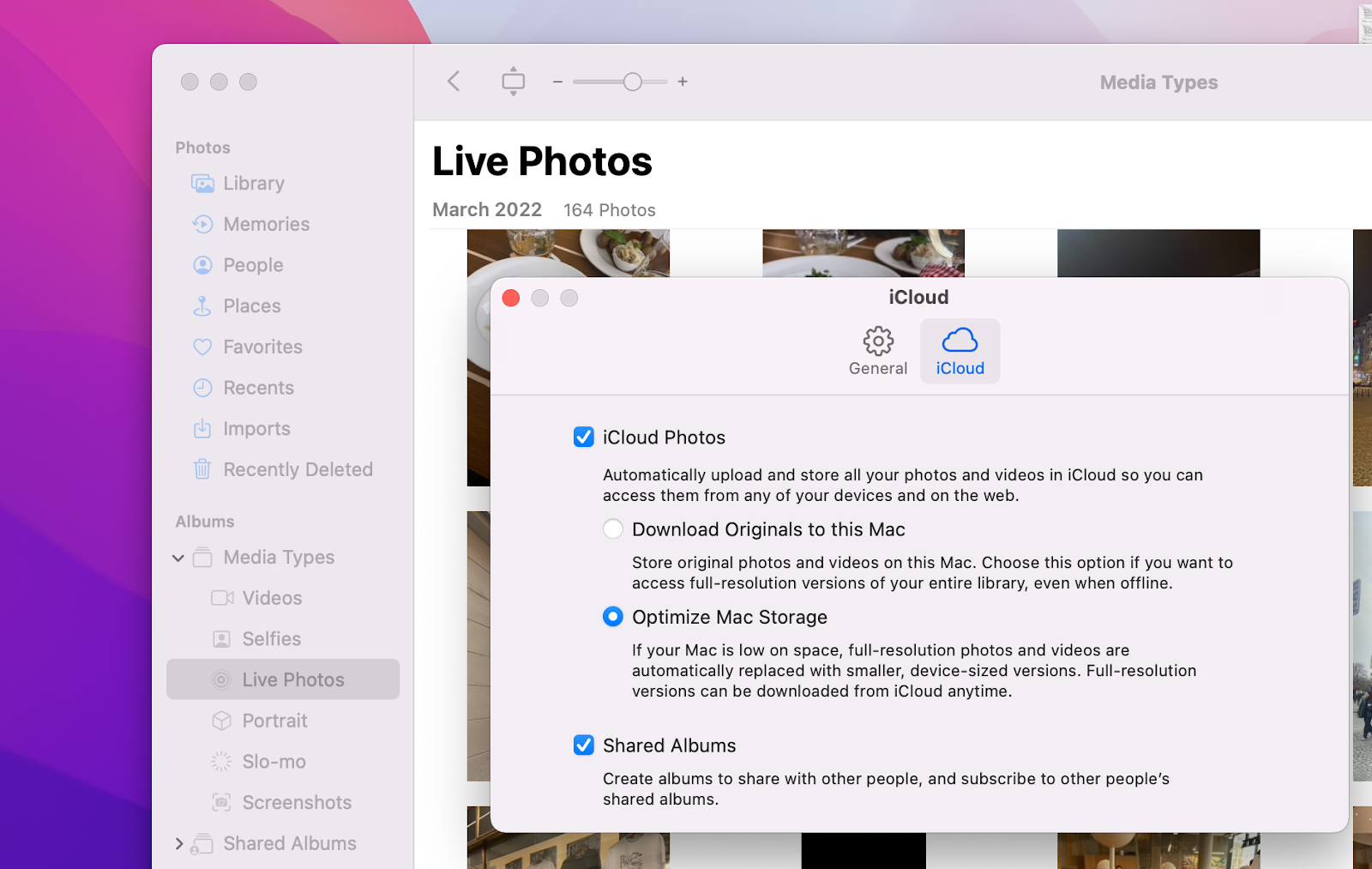Open the second food photo thumbnail
1372x869 pixels.
[863, 253]
